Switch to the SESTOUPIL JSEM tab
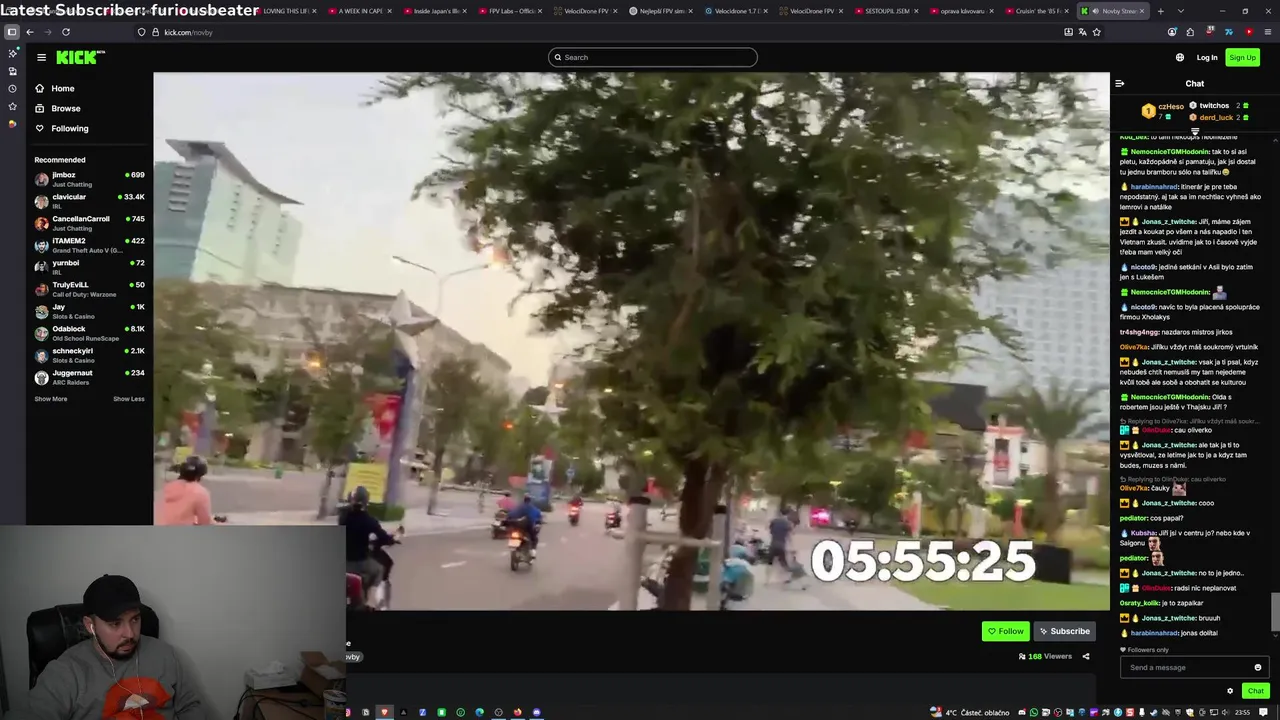The image size is (1280, 720). [888, 11]
